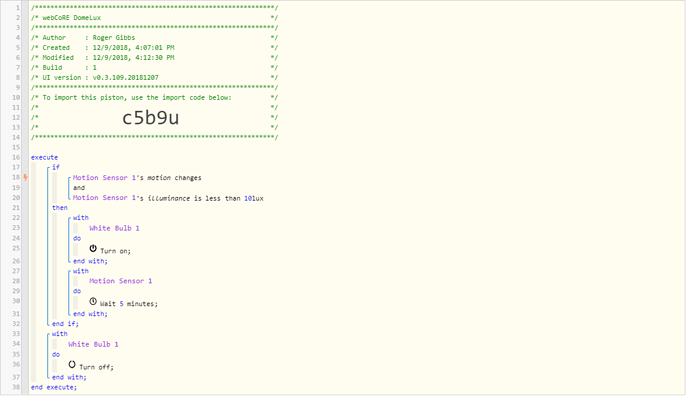The image size is (690, 396).
Task: Click the 'then' keyword on line 21
Action: (x=60, y=208)
